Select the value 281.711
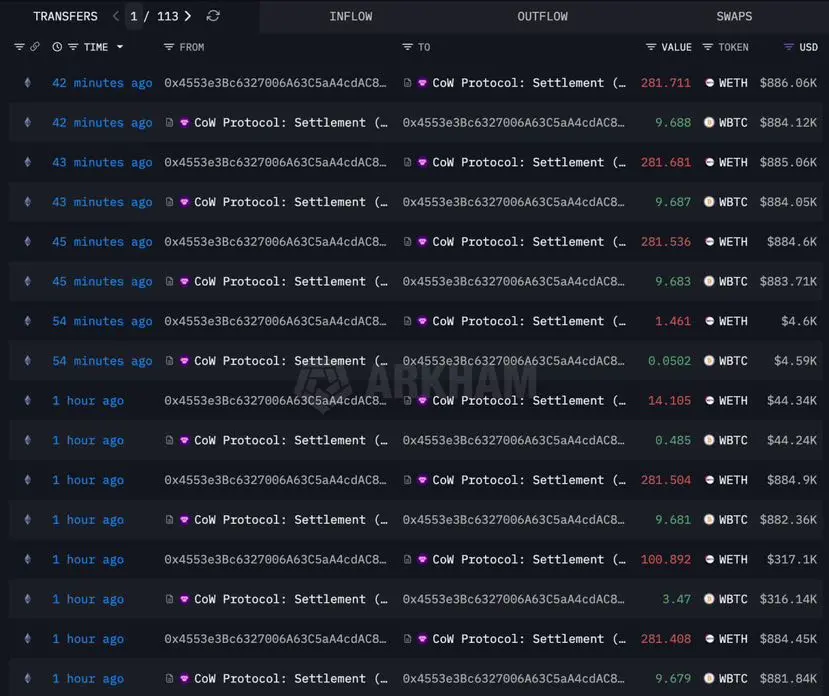The image size is (829, 696). pyautogui.click(x=666, y=83)
